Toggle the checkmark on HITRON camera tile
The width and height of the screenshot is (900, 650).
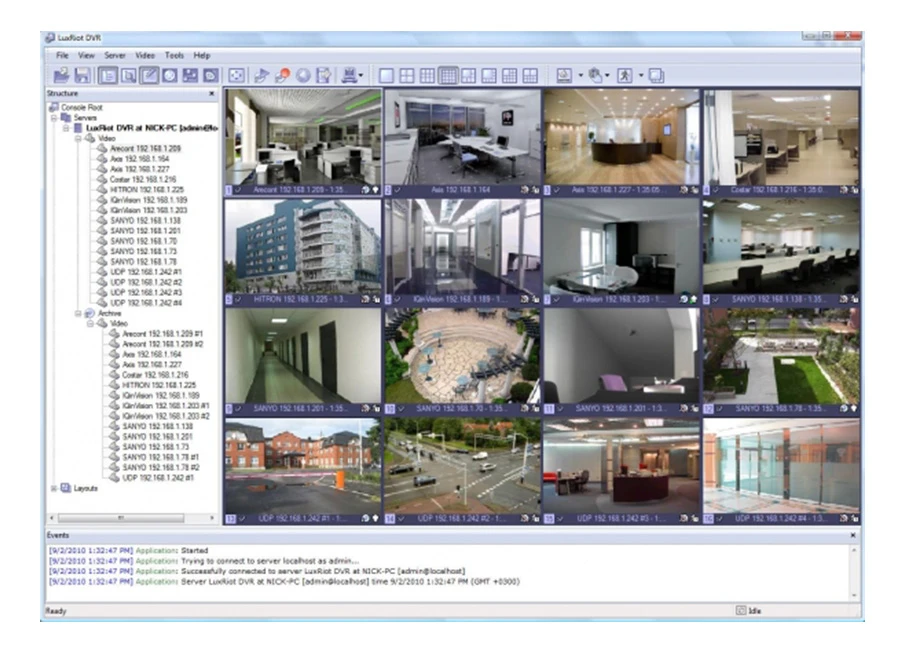pyautogui.click(x=238, y=298)
